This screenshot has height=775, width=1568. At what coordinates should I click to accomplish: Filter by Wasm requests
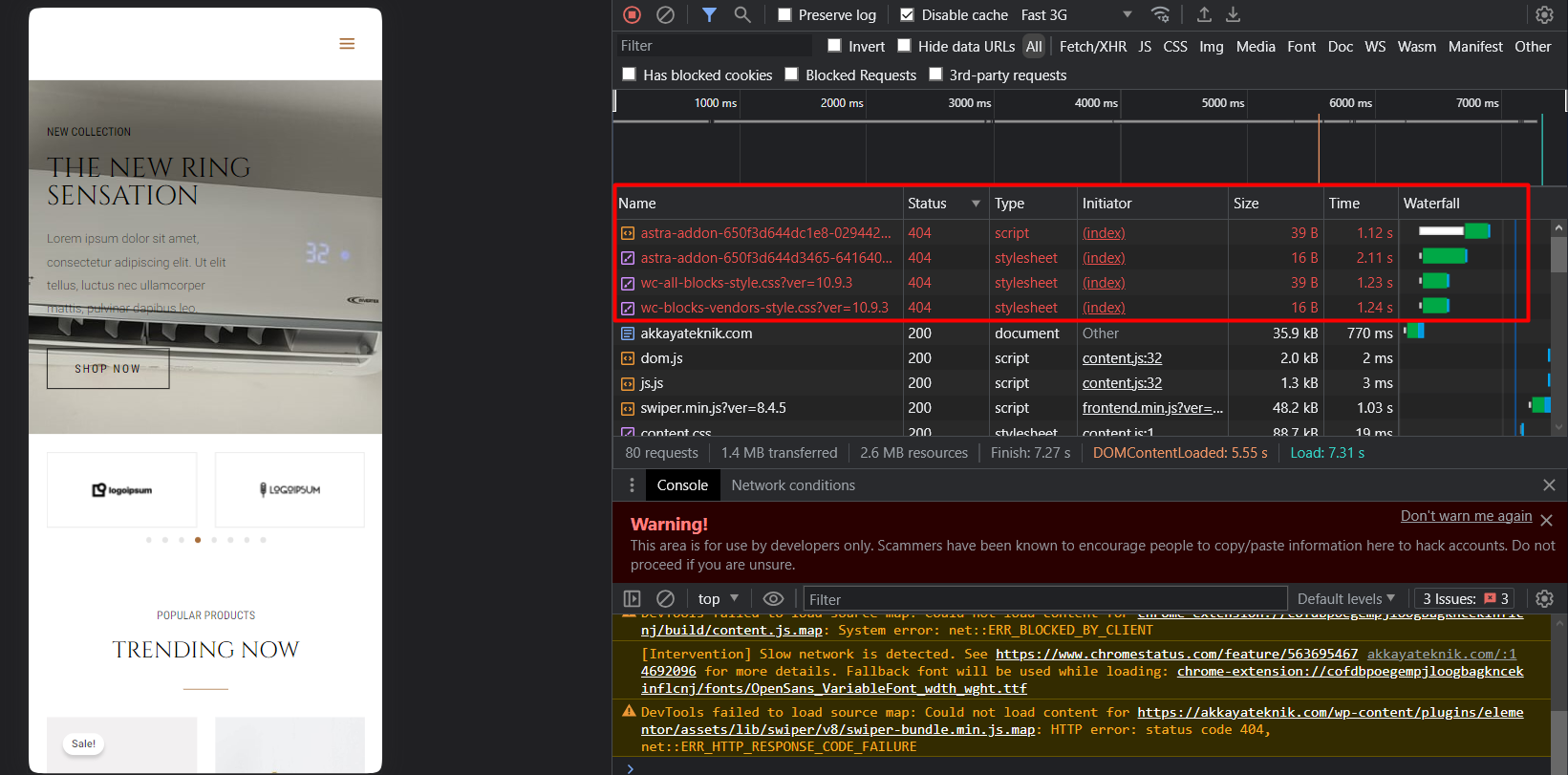pos(1416,46)
